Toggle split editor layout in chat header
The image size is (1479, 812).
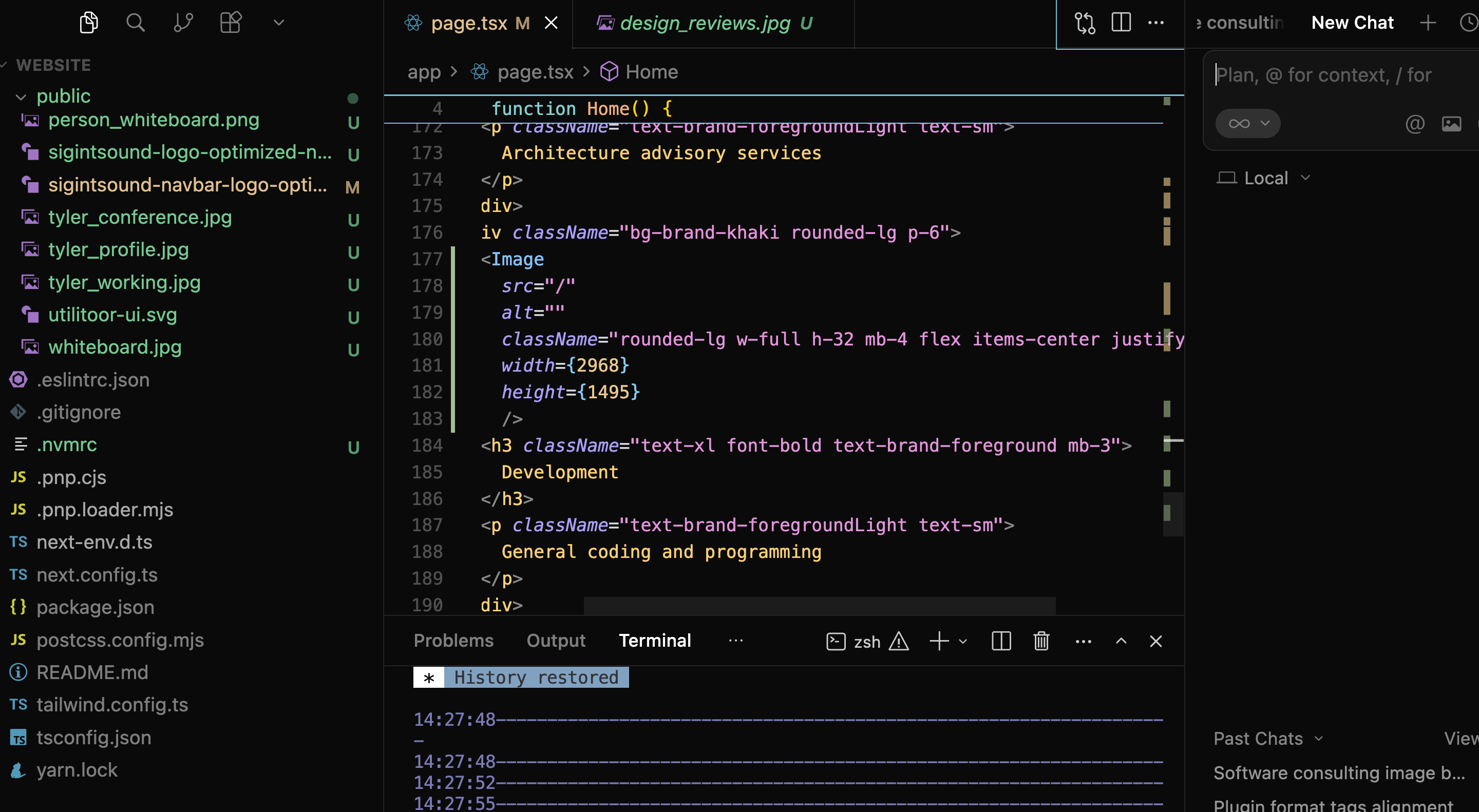pyautogui.click(x=1121, y=23)
